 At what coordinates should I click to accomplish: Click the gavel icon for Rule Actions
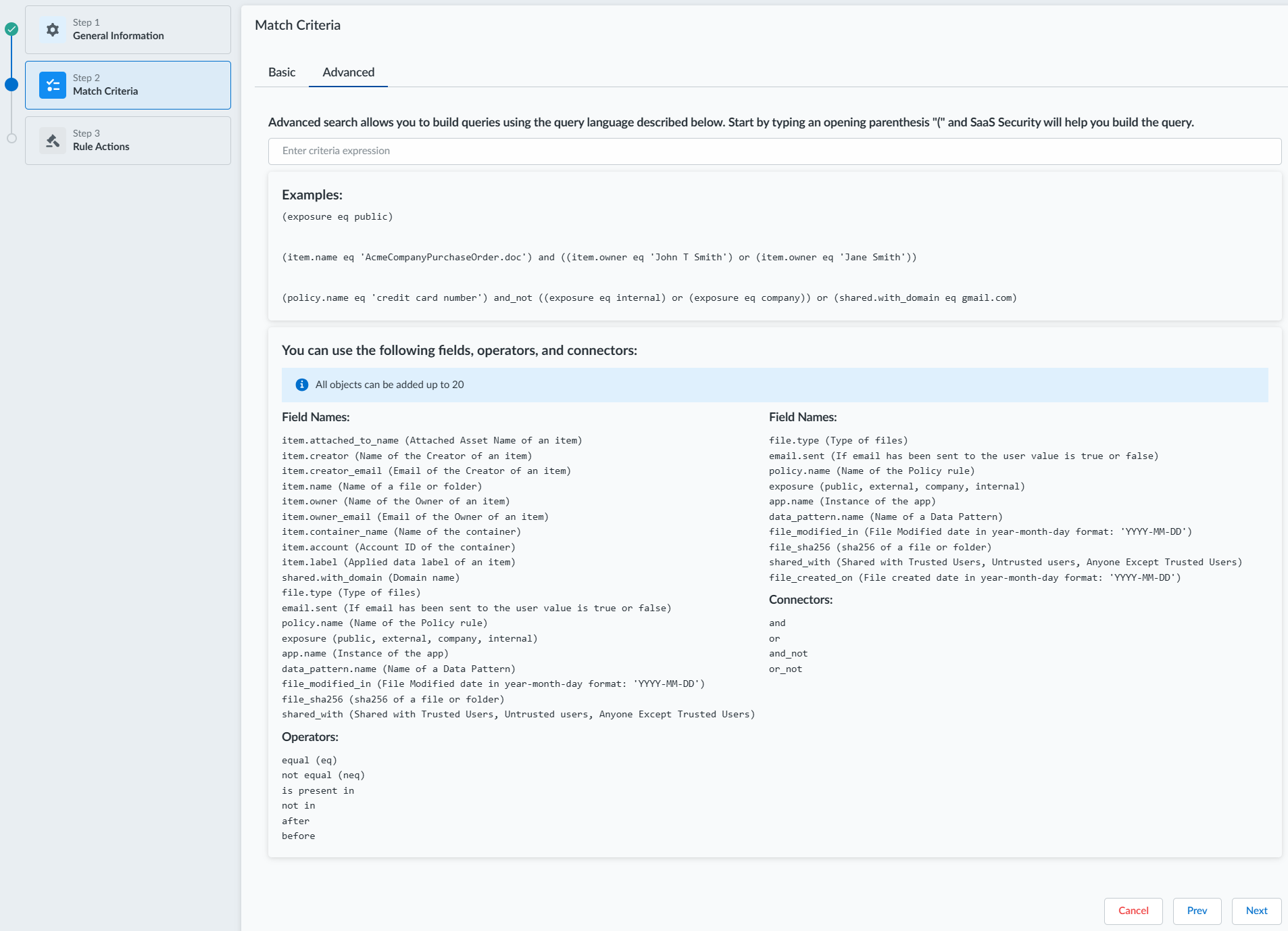[52, 141]
